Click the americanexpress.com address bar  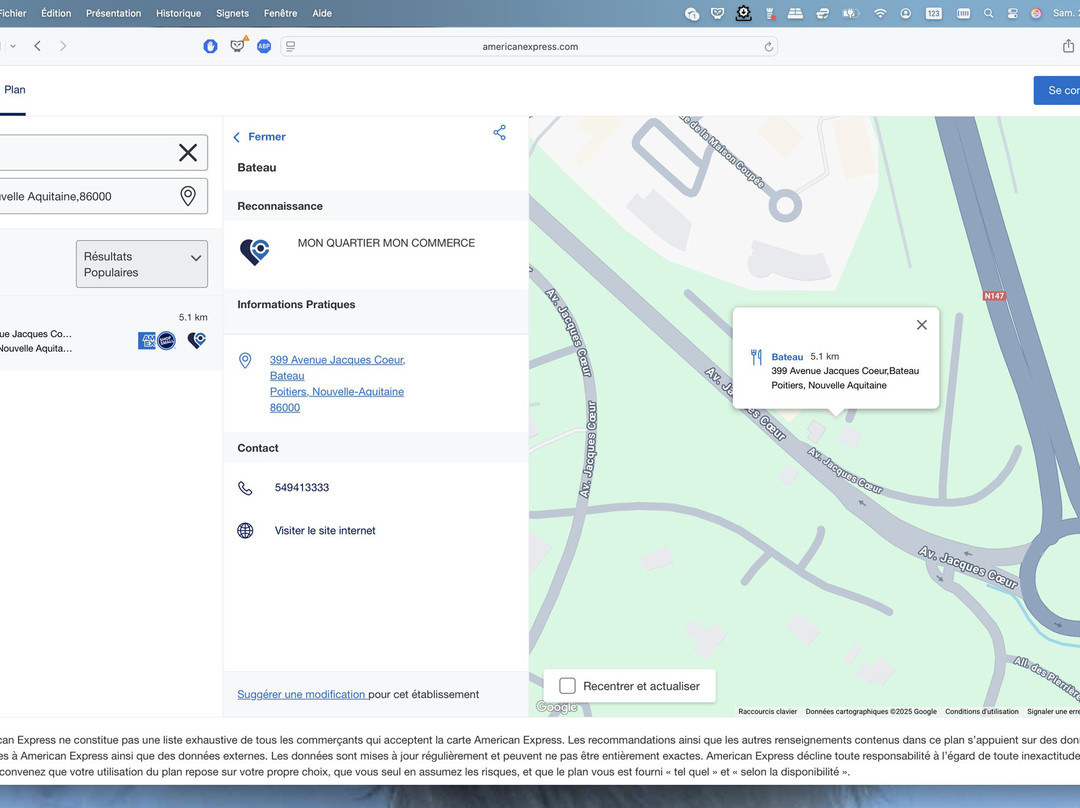click(529, 46)
